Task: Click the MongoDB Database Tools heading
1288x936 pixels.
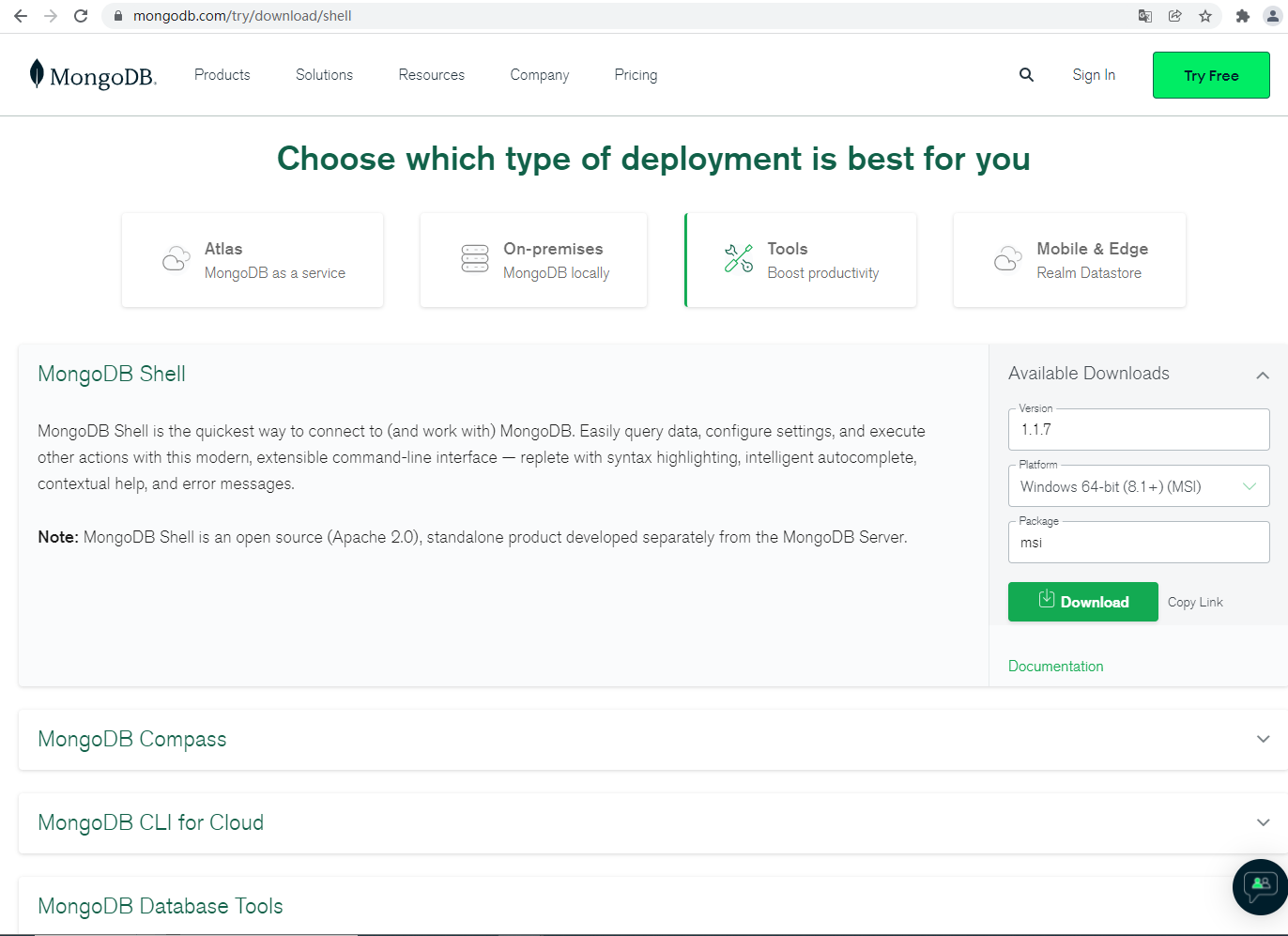Action: pos(161,906)
